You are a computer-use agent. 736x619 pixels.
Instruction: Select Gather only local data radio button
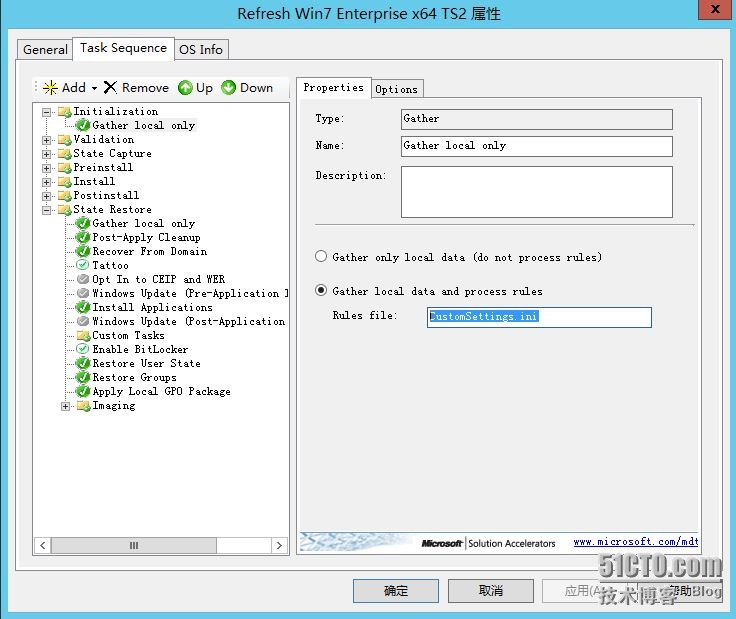point(321,256)
